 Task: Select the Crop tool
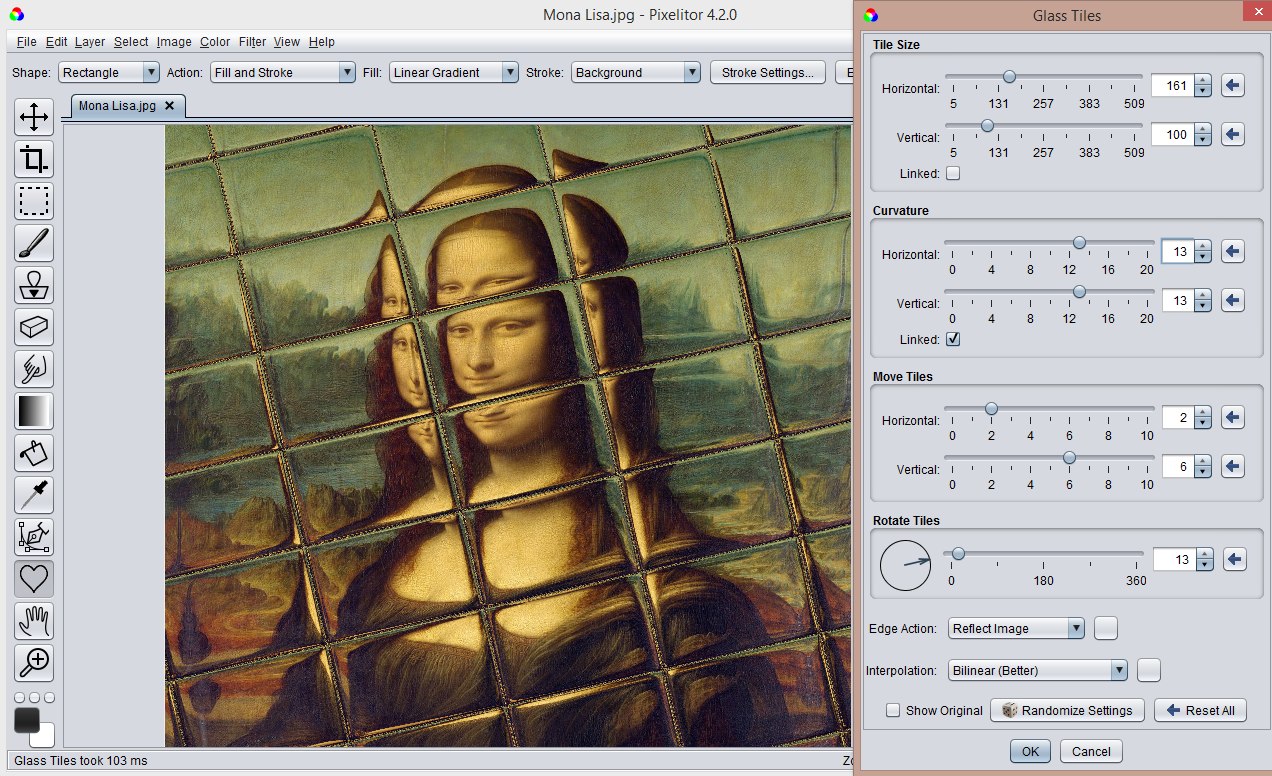[x=33, y=159]
